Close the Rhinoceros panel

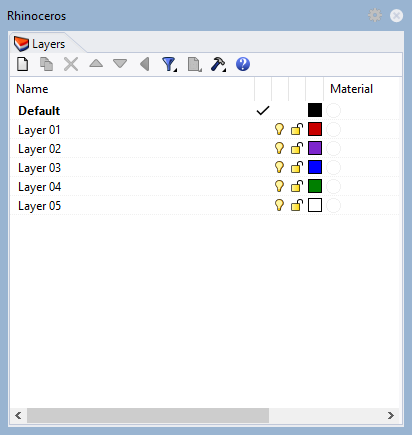(396, 16)
